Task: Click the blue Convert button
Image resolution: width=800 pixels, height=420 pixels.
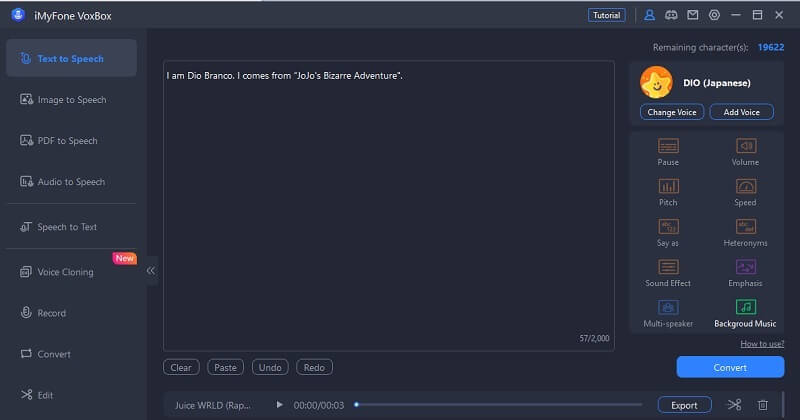Action: tap(730, 367)
